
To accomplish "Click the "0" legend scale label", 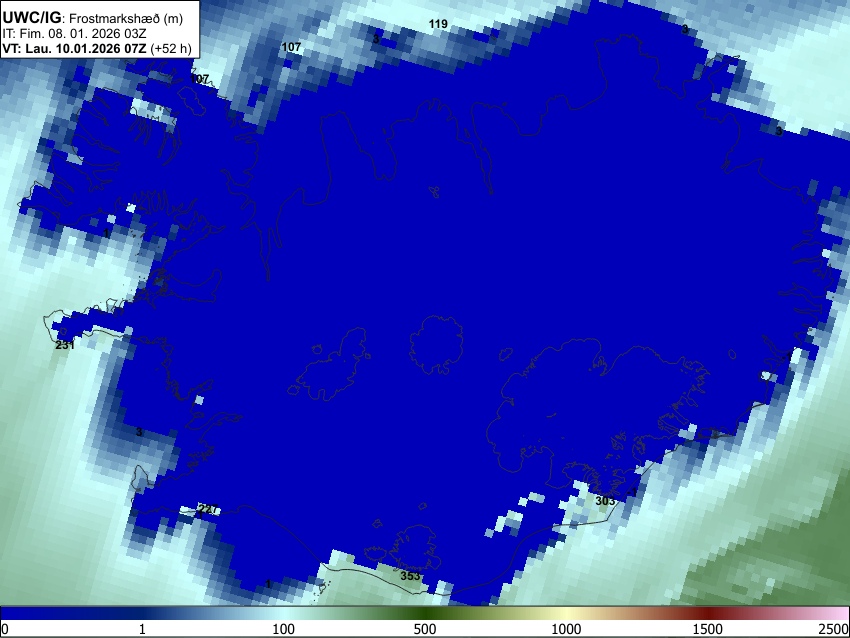I will pyautogui.click(x=5, y=629).
